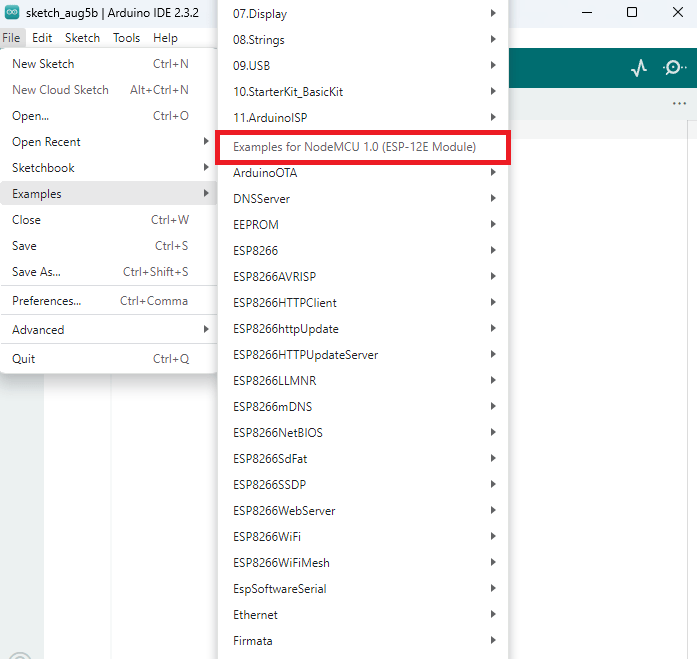
Task: Maximize the Arduino IDE window
Action: point(632,12)
